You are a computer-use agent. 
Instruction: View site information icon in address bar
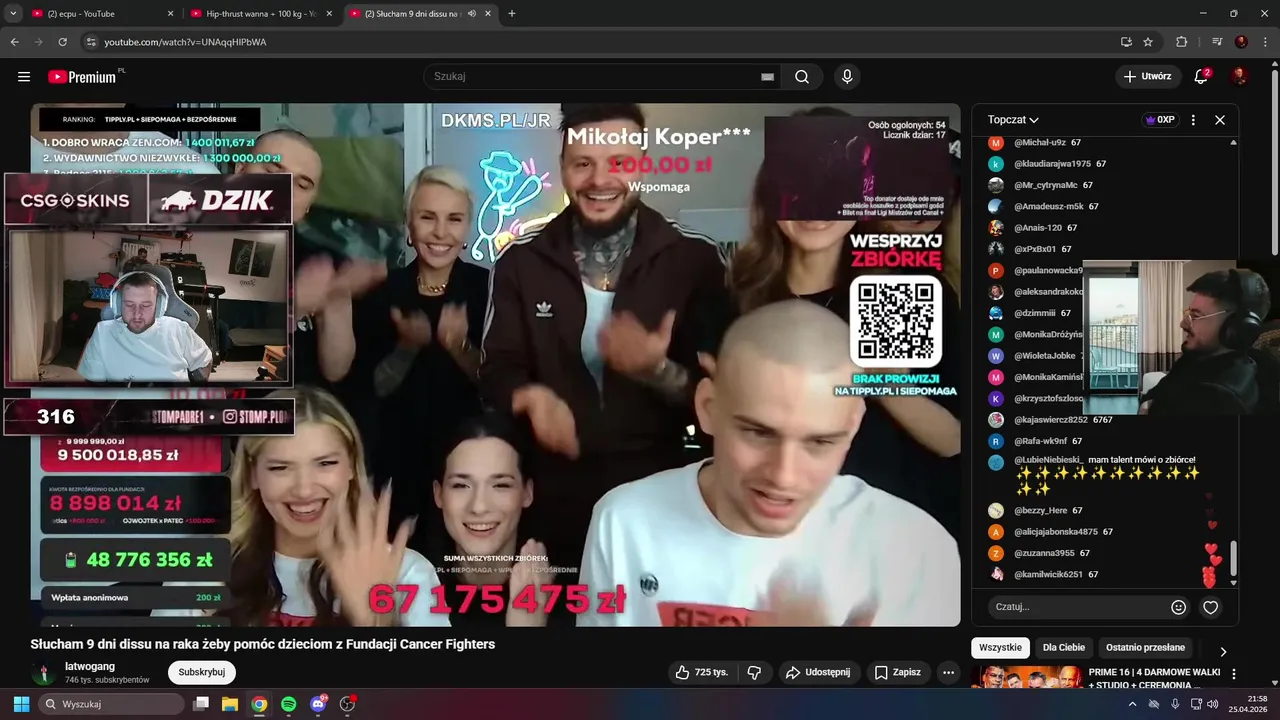click(x=91, y=42)
